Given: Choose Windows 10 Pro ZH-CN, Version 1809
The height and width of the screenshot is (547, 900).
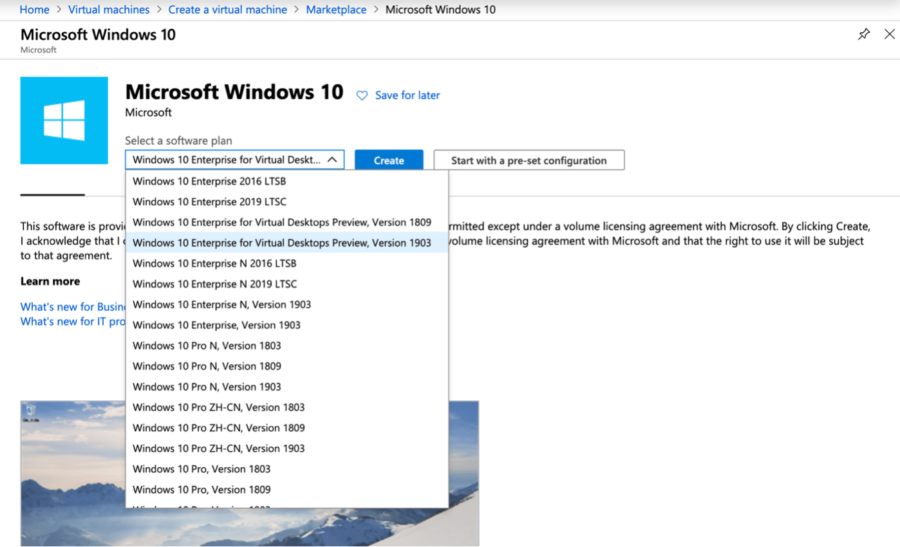Looking at the screenshot, I should point(287,428).
